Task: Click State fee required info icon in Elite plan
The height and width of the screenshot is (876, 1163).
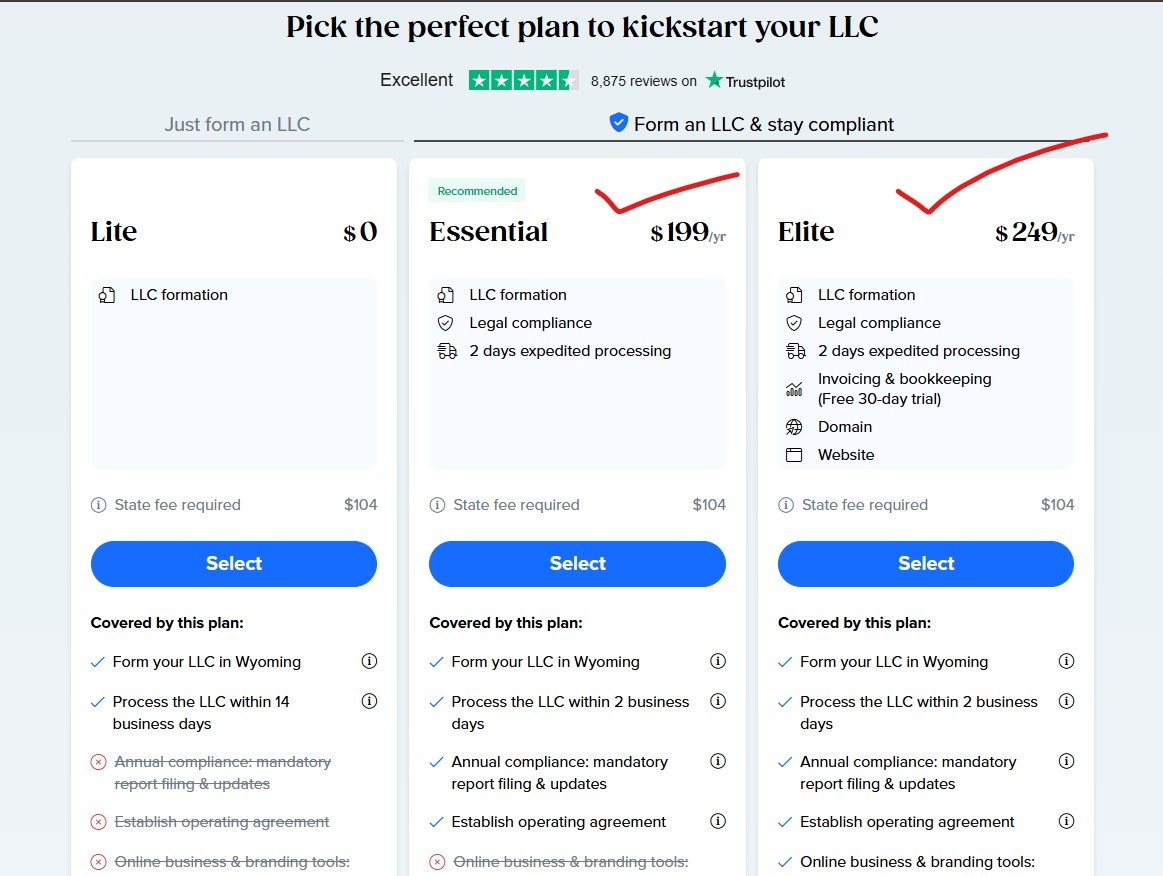Action: pyautogui.click(x=785, y=505)
